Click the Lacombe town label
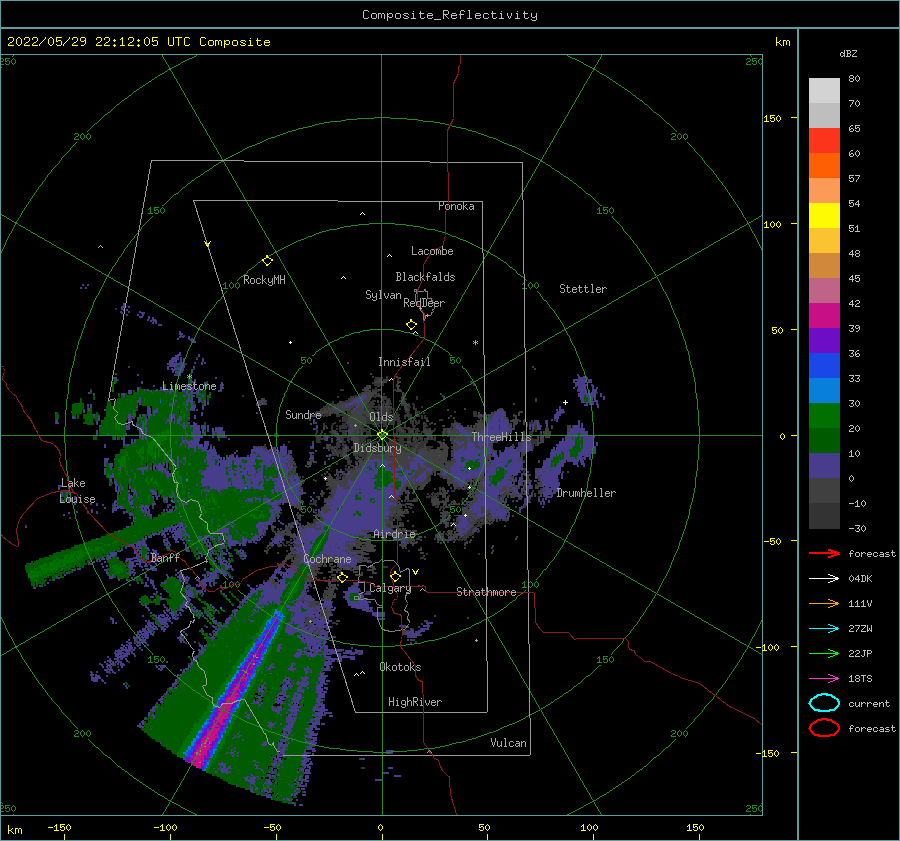 [x=432, y=251]
